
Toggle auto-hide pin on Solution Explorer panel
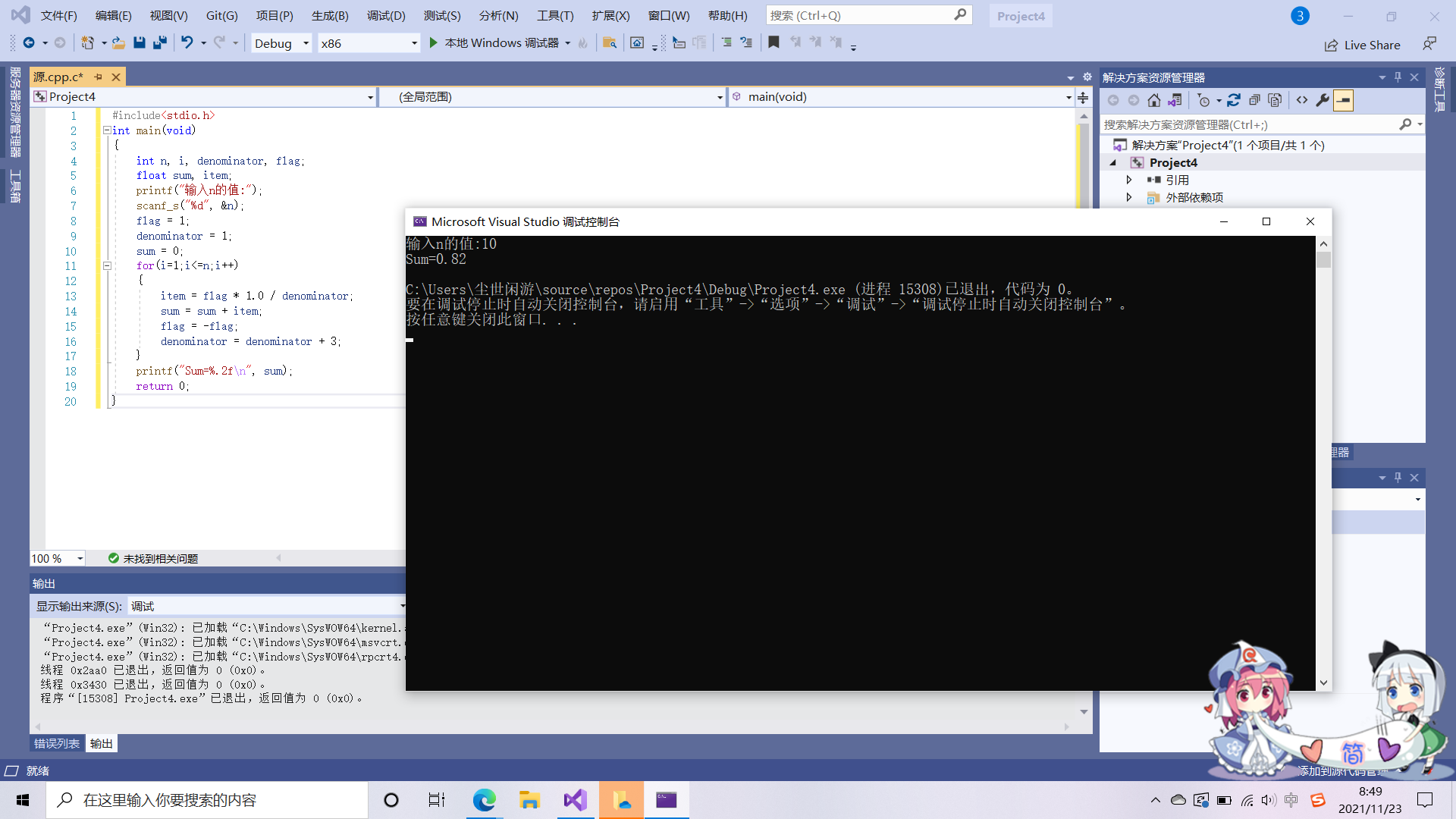point(1398,77)
